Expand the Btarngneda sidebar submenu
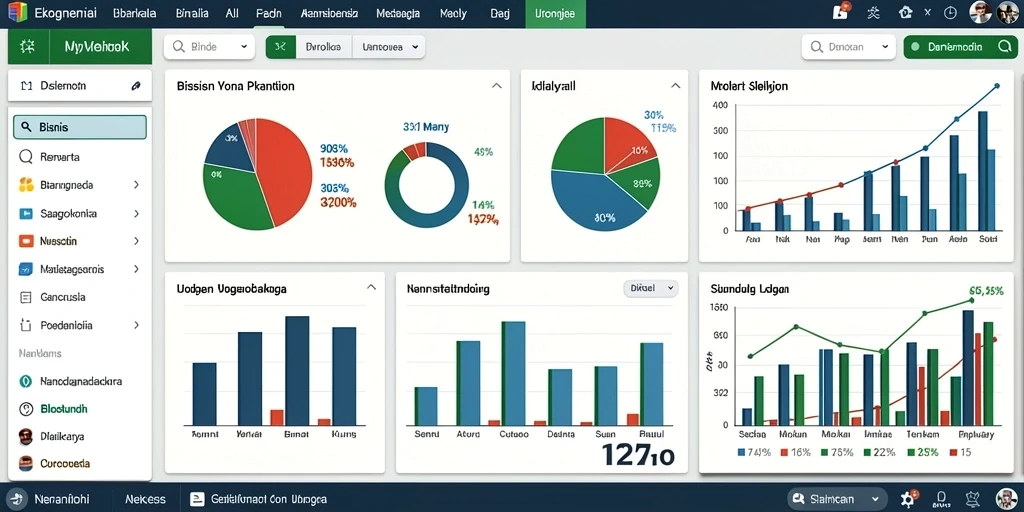This screenshot has height=512, width=1024. (136, 185)
